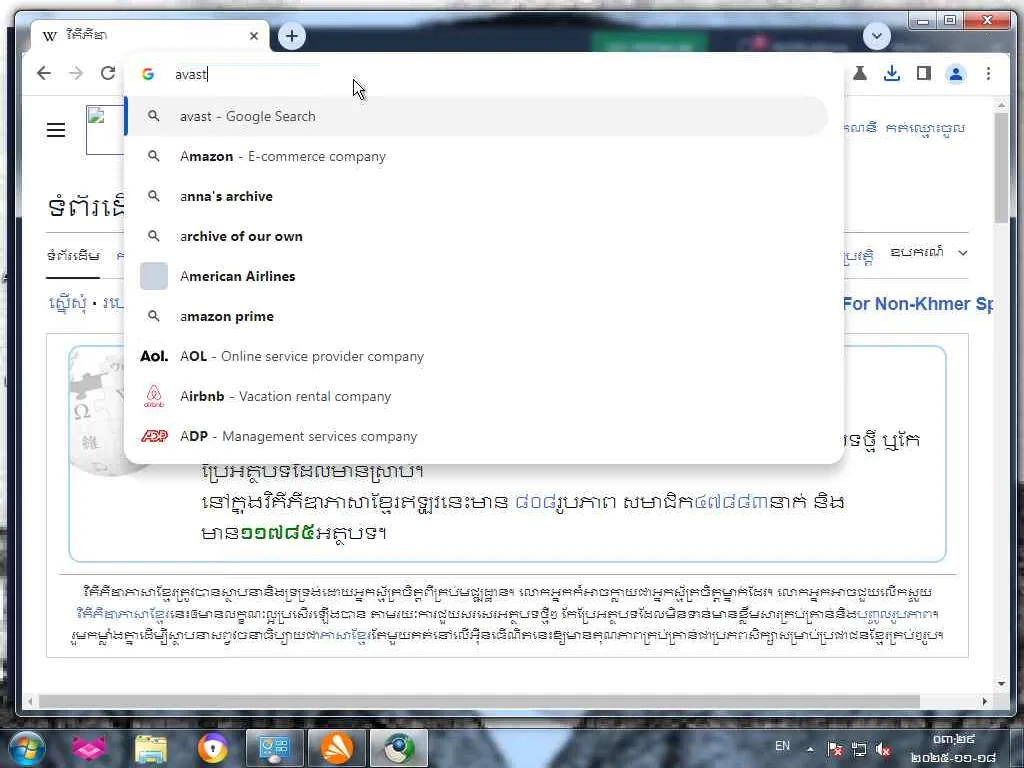The image size is (1024, 768).
Task: Click the 'For Non-Khmer Sp' link
Action: point(918,304)
